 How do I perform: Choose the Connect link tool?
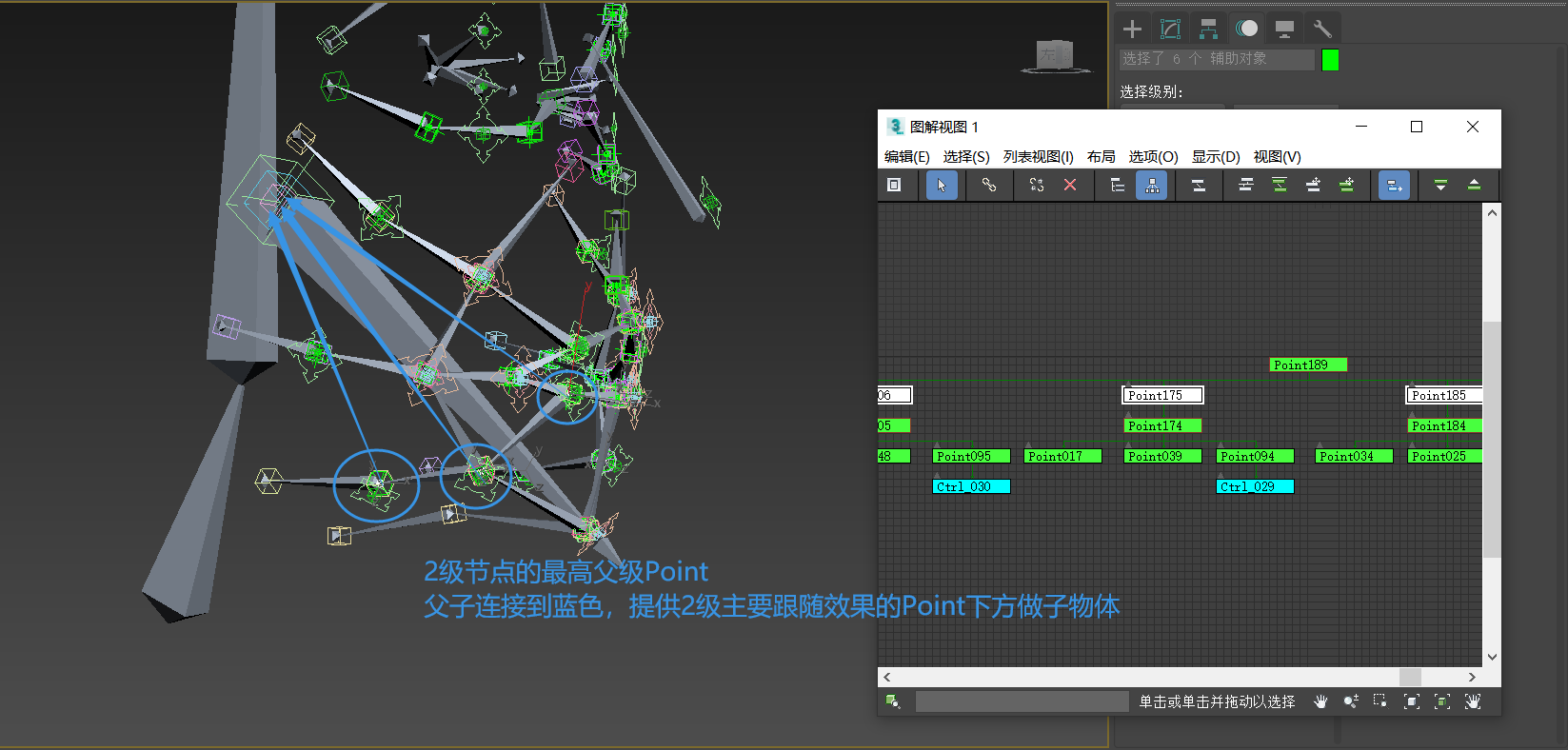click(x=989, y=186)
